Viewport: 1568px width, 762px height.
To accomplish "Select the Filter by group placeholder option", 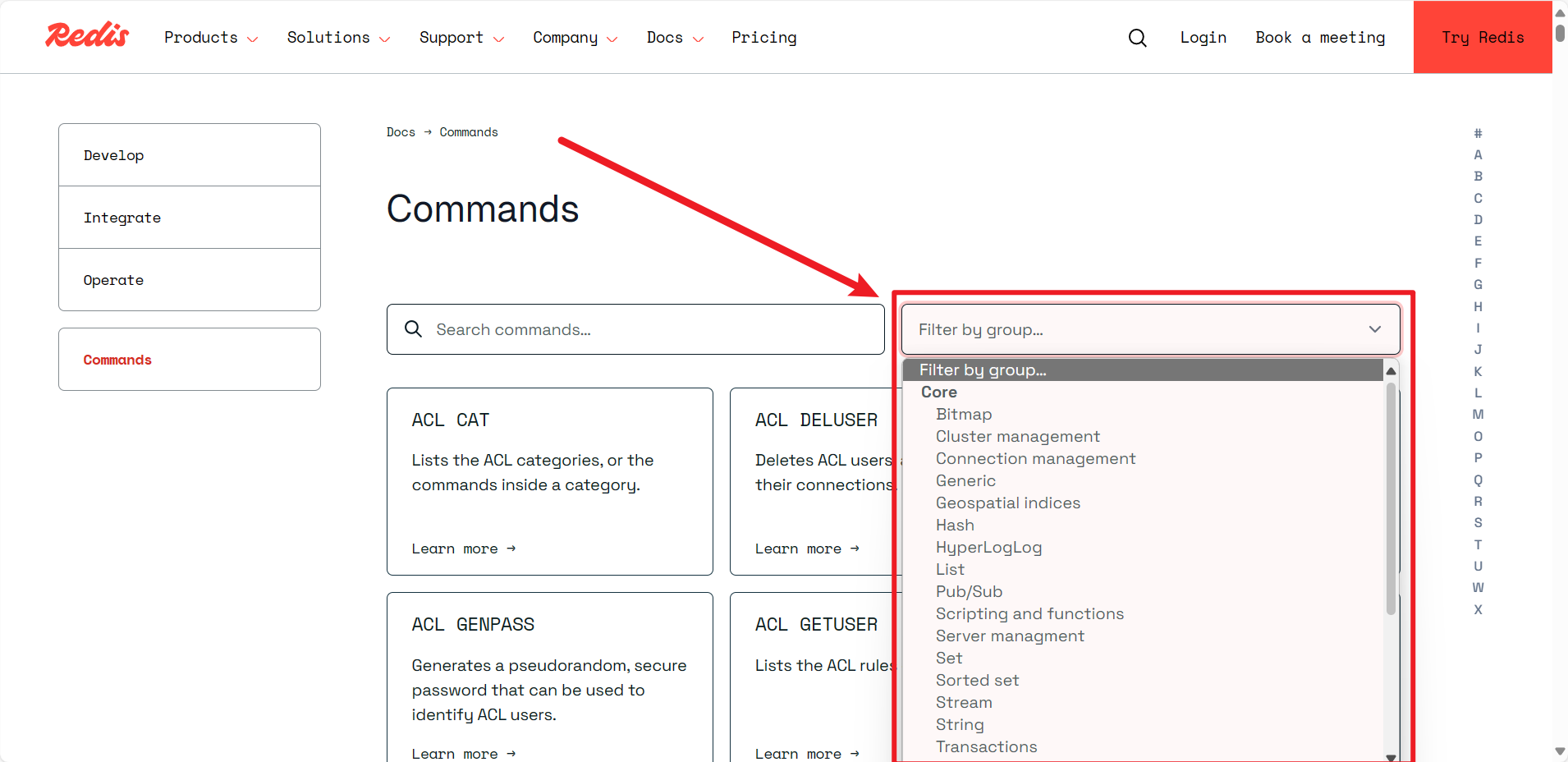I will [1143, 370].
